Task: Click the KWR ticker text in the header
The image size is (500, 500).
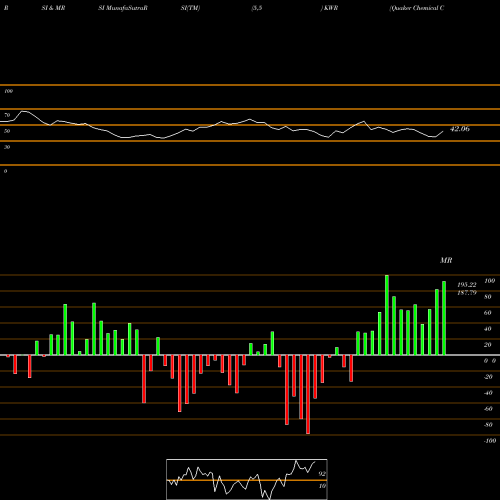Action: tap(331, 8)
